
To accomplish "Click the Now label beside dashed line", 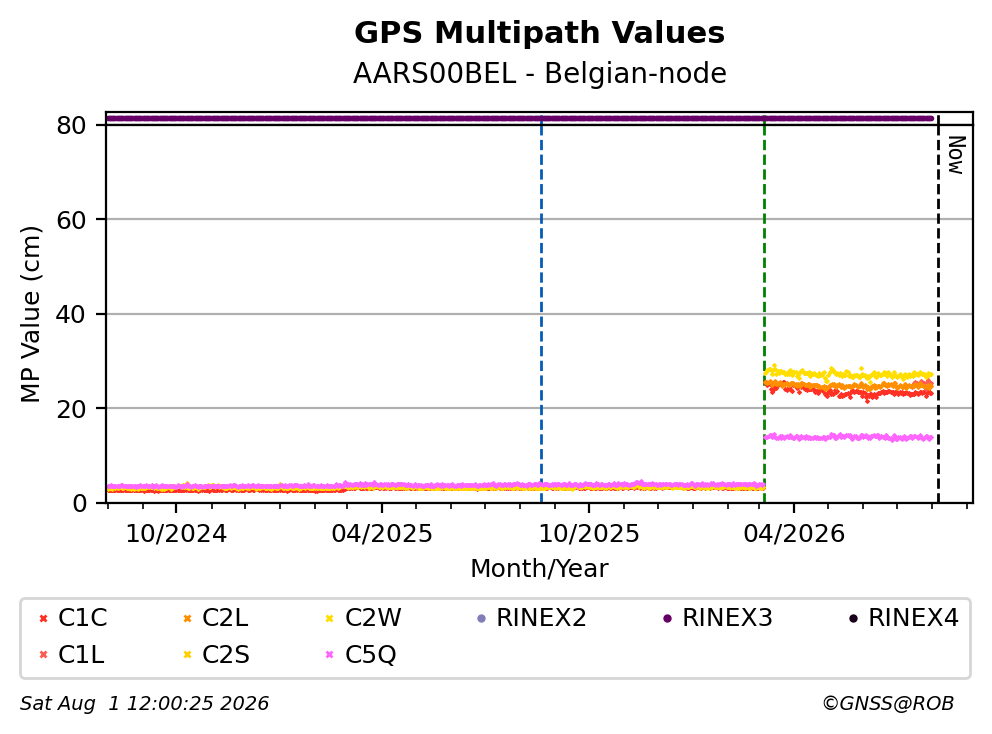I will [x=957, y=155].
